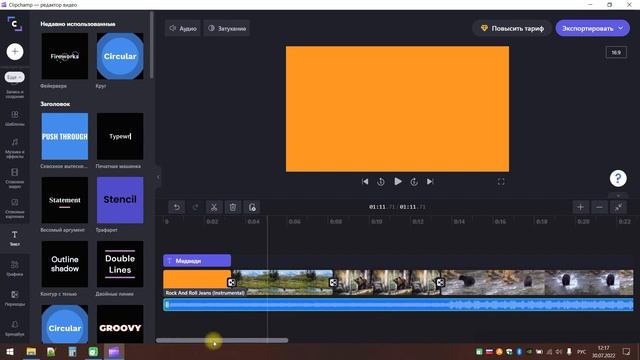This screenshot has height=360, width=640.
Task: Click transition icon between orange and meadow clips
Action: click(231, 282)
